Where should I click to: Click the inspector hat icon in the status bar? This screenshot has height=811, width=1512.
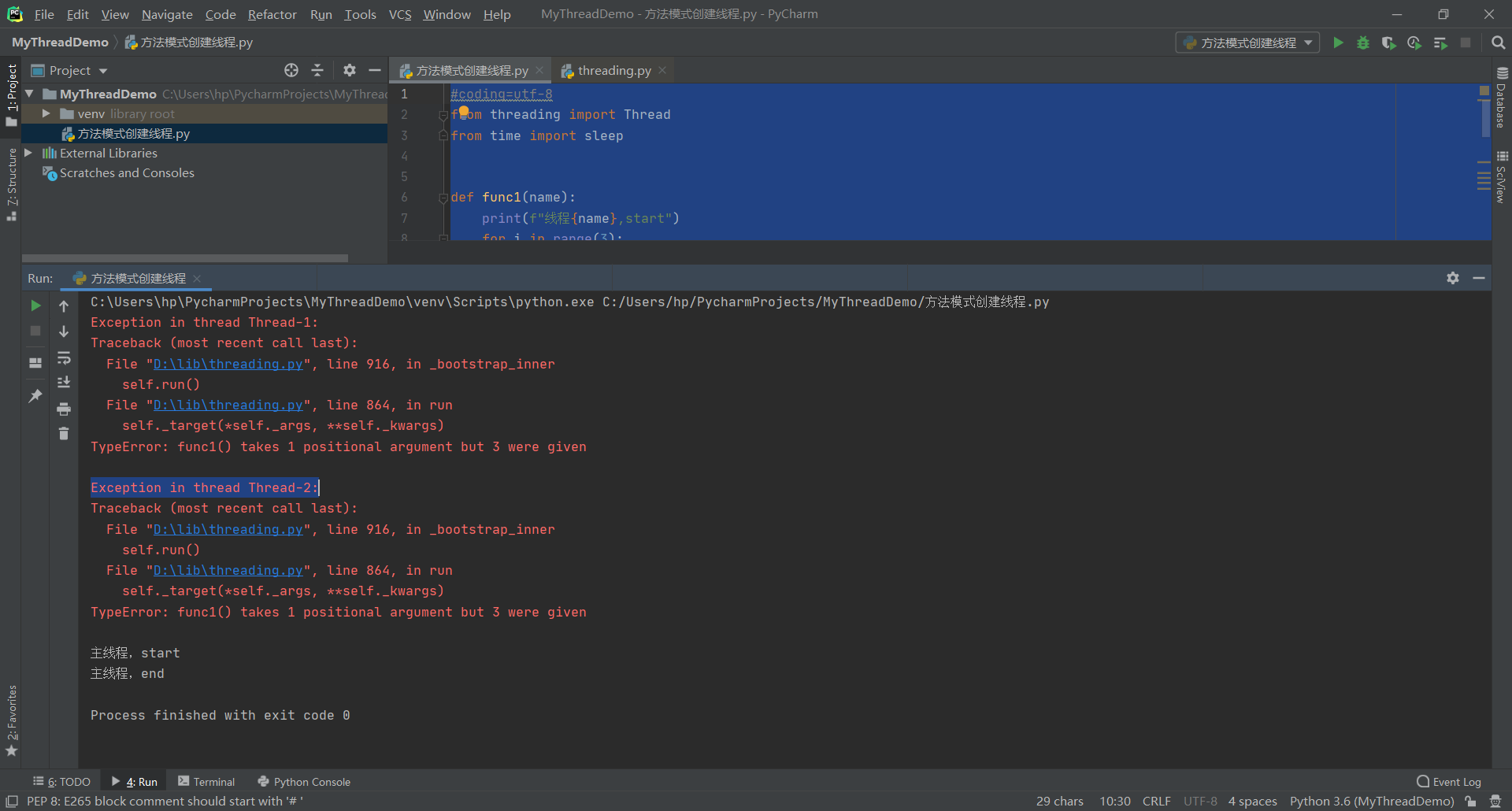pos(1495,802)
